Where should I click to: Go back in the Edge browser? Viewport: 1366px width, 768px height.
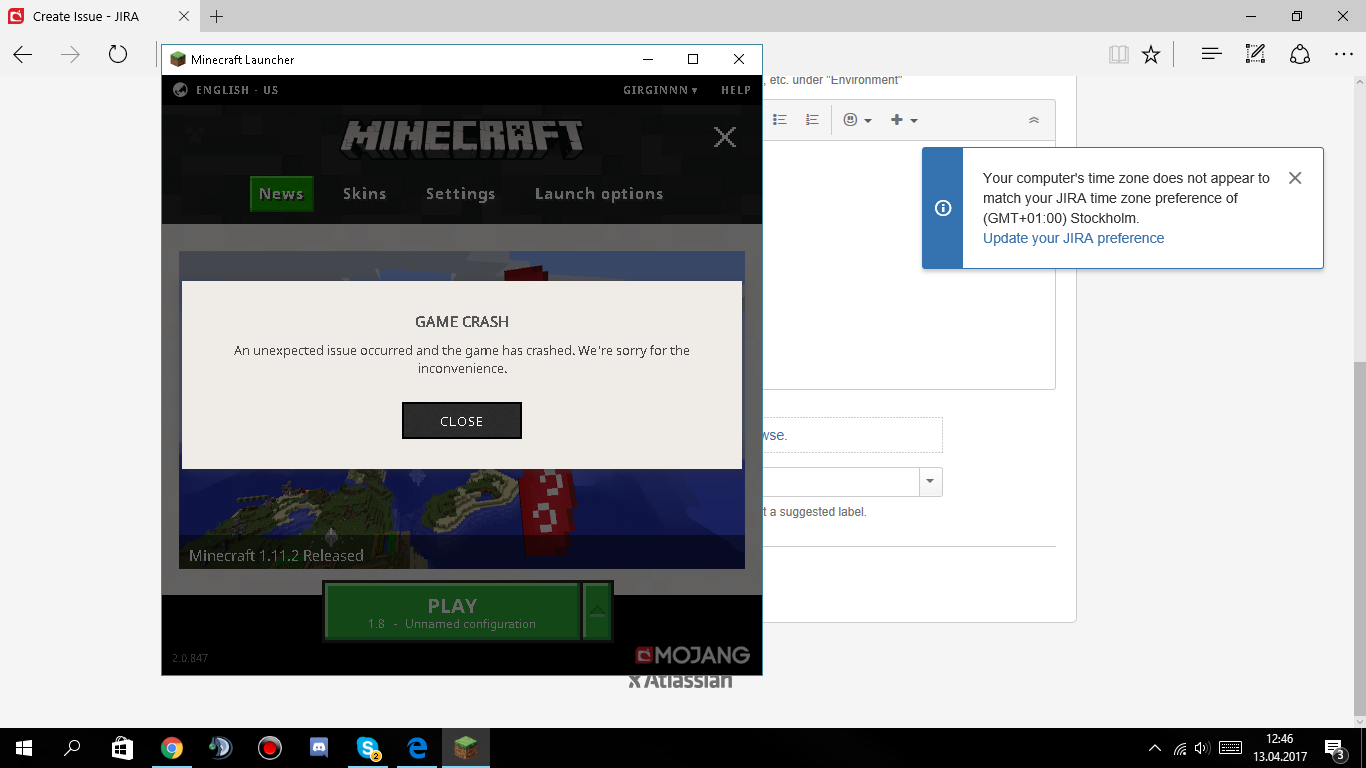tap(23, 54)
